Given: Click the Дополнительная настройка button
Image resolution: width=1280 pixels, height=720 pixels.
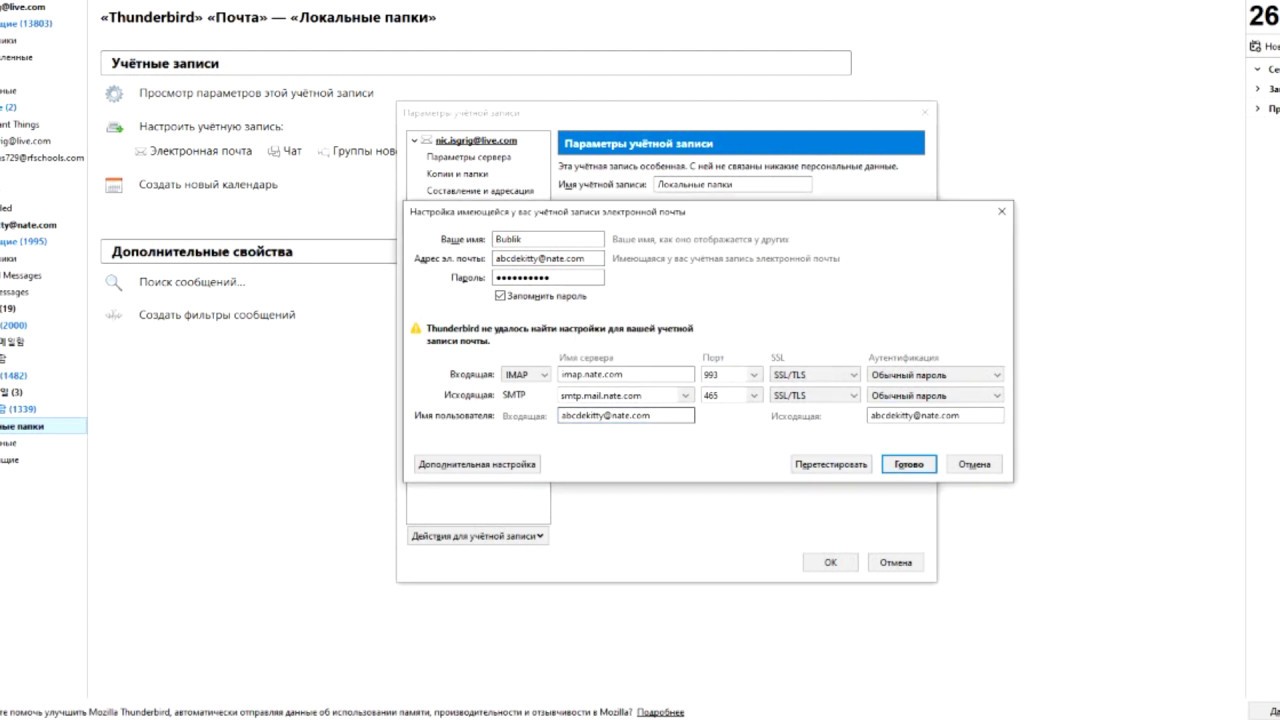Looking at the screenshot, I should [x=477, y=464].
